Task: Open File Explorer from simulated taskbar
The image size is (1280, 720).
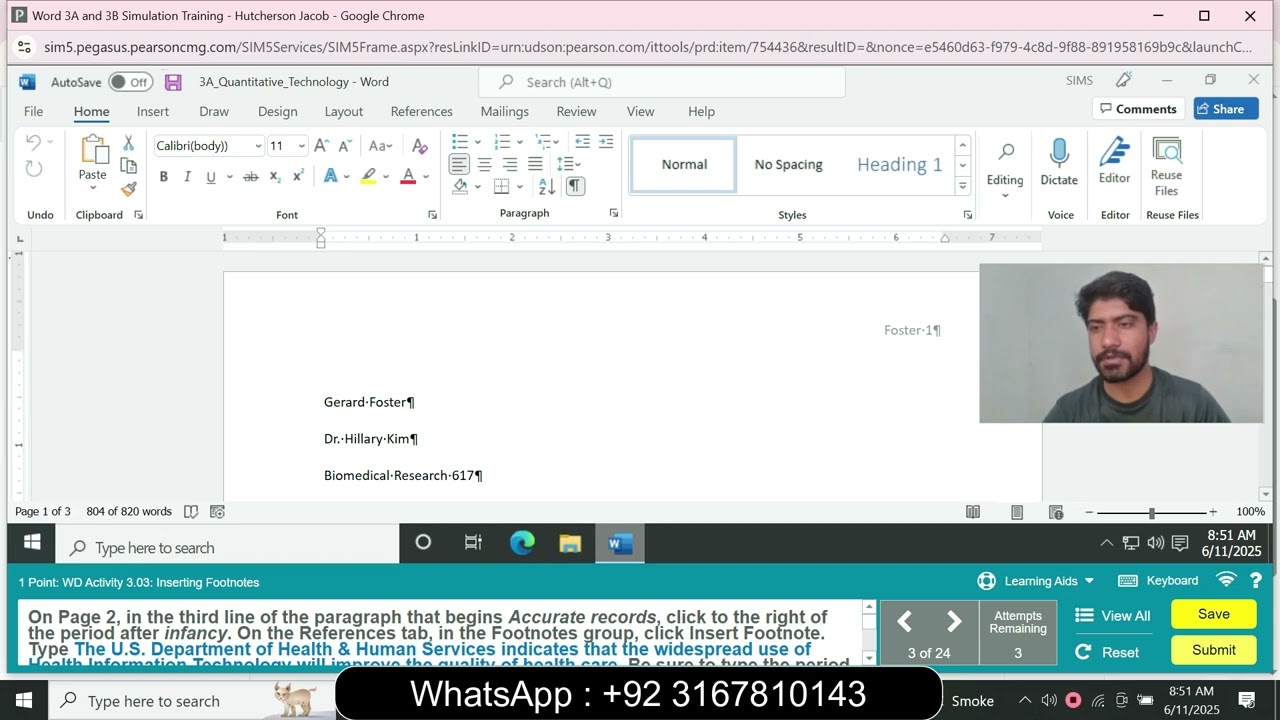Action: [x=570, y=543]
